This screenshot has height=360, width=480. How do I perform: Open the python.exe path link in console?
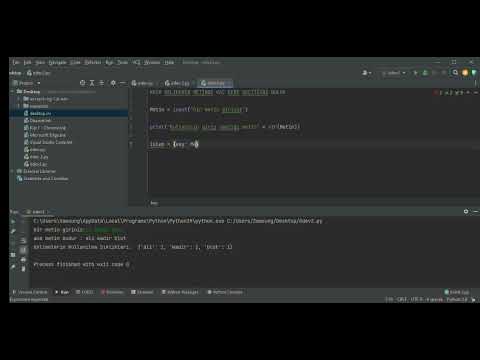coord(129,221)
